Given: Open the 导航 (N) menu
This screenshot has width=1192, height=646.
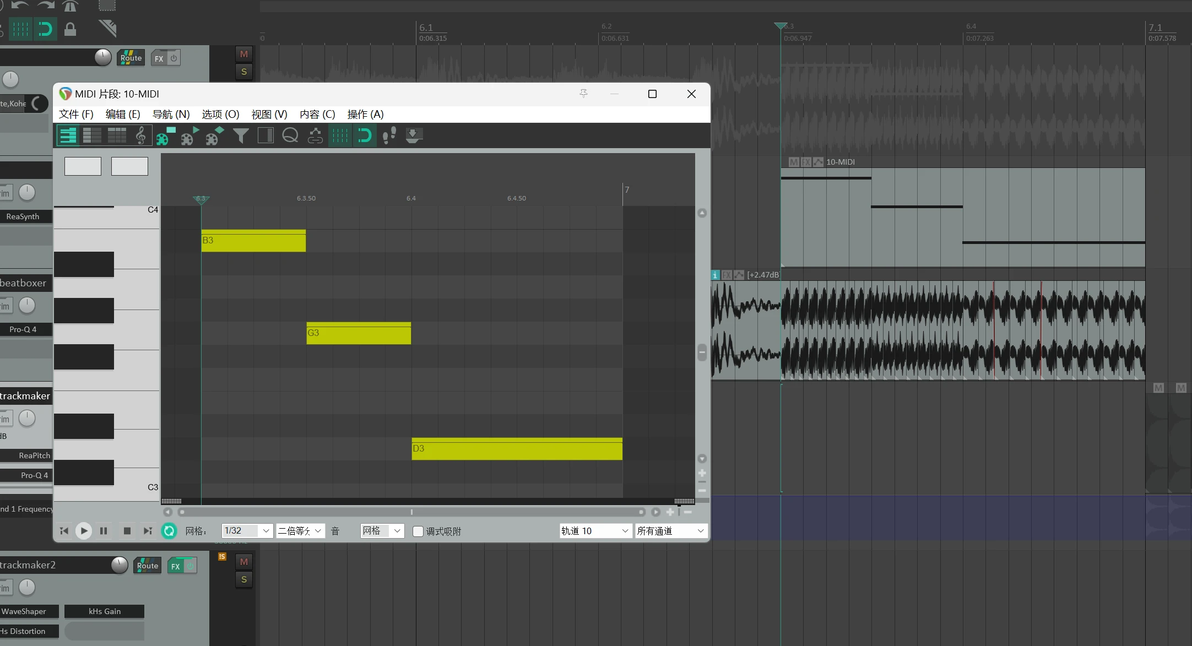Looking at the screenshot, I should (x=171, y=114).
